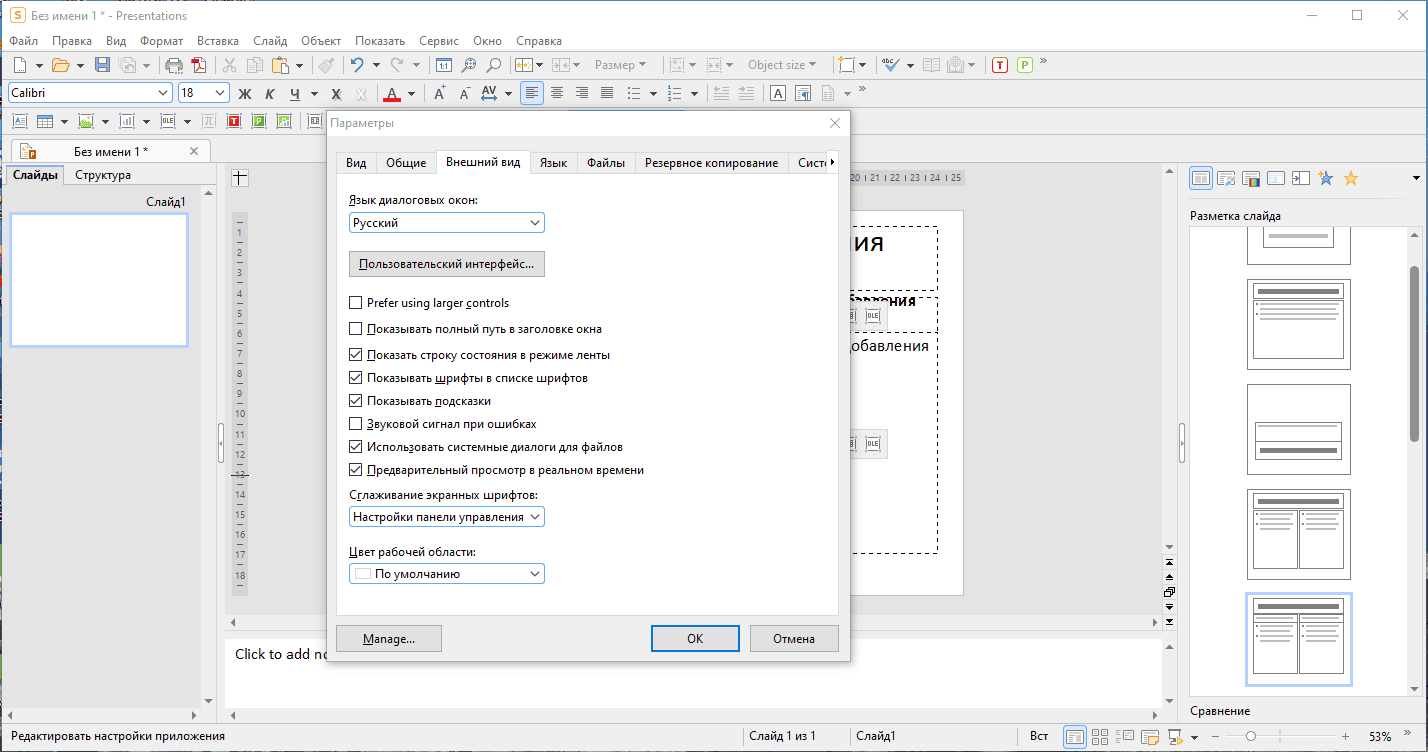Click the Save document icon

click(x=102, y=65)
